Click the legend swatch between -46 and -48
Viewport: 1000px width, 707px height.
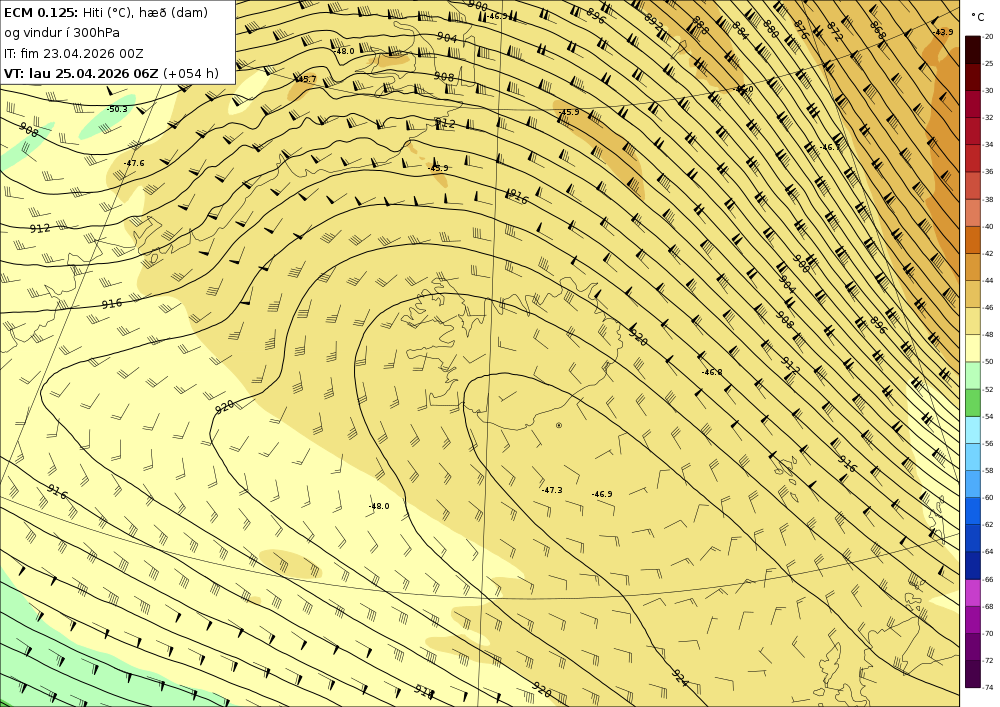(973, 321)
